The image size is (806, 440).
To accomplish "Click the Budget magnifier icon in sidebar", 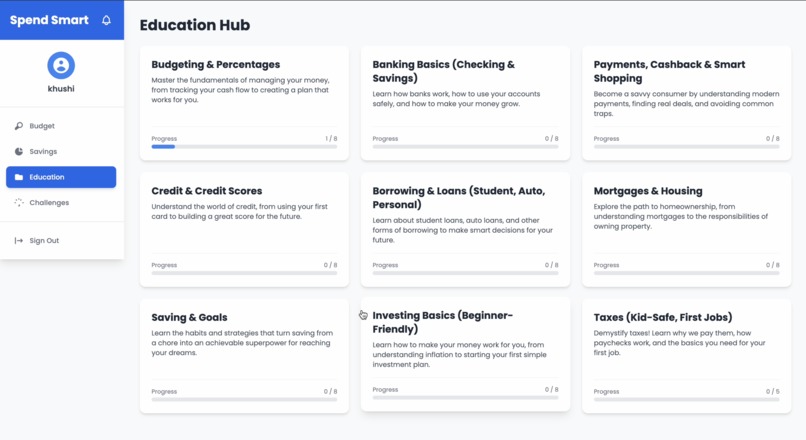I will tap(19, 126).
